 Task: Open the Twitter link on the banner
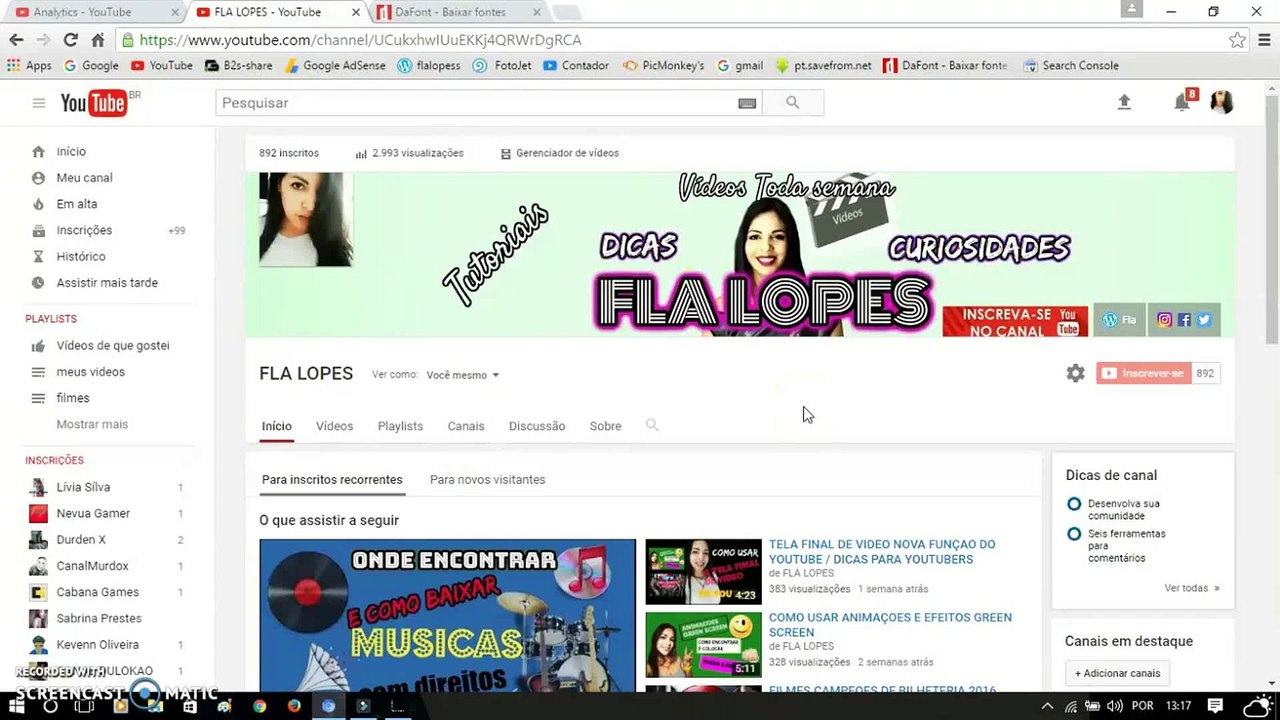[1204, 320]
